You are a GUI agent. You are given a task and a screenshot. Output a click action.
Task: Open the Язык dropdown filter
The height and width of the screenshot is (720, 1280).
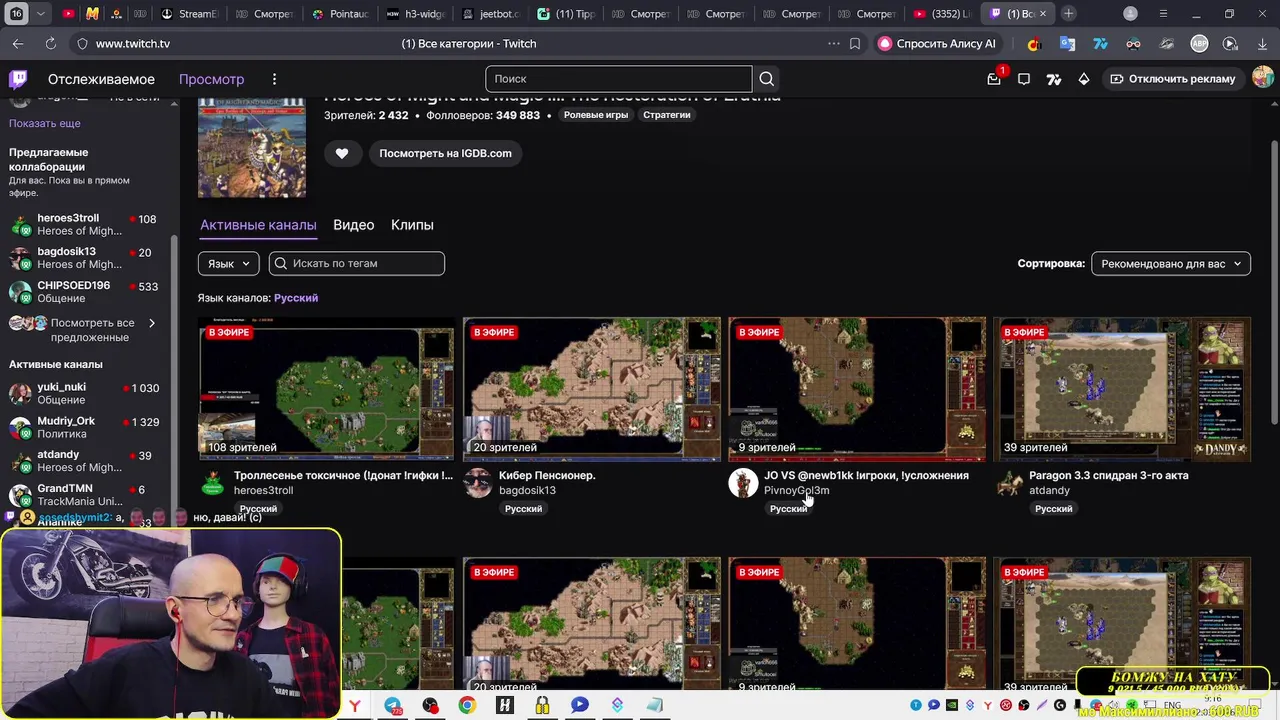click(x=229, y=263)
